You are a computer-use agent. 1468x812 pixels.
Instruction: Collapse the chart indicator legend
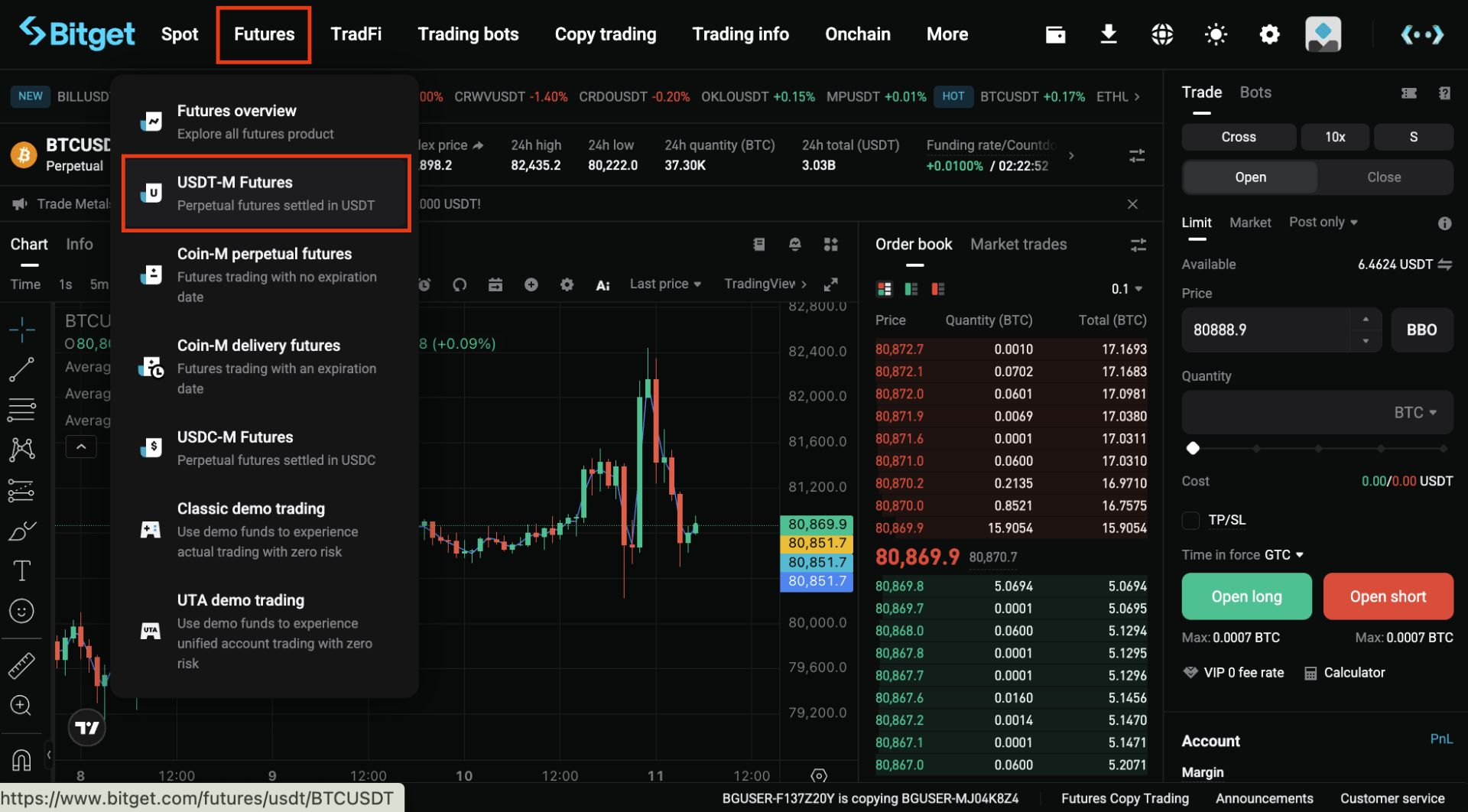coord(81,447)
